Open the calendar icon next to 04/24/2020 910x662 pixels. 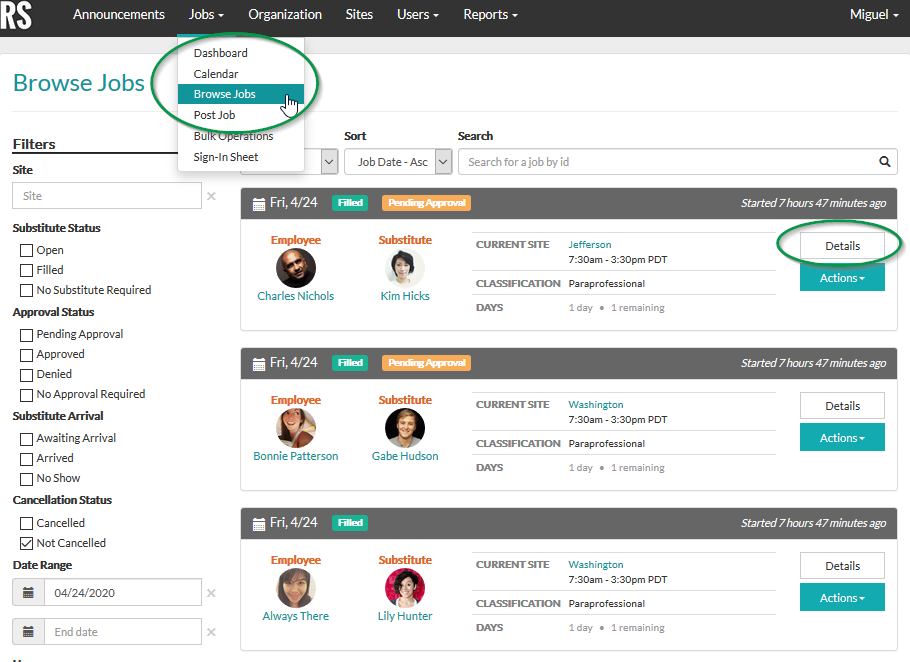pyautogui.click(x=28, y=592)
